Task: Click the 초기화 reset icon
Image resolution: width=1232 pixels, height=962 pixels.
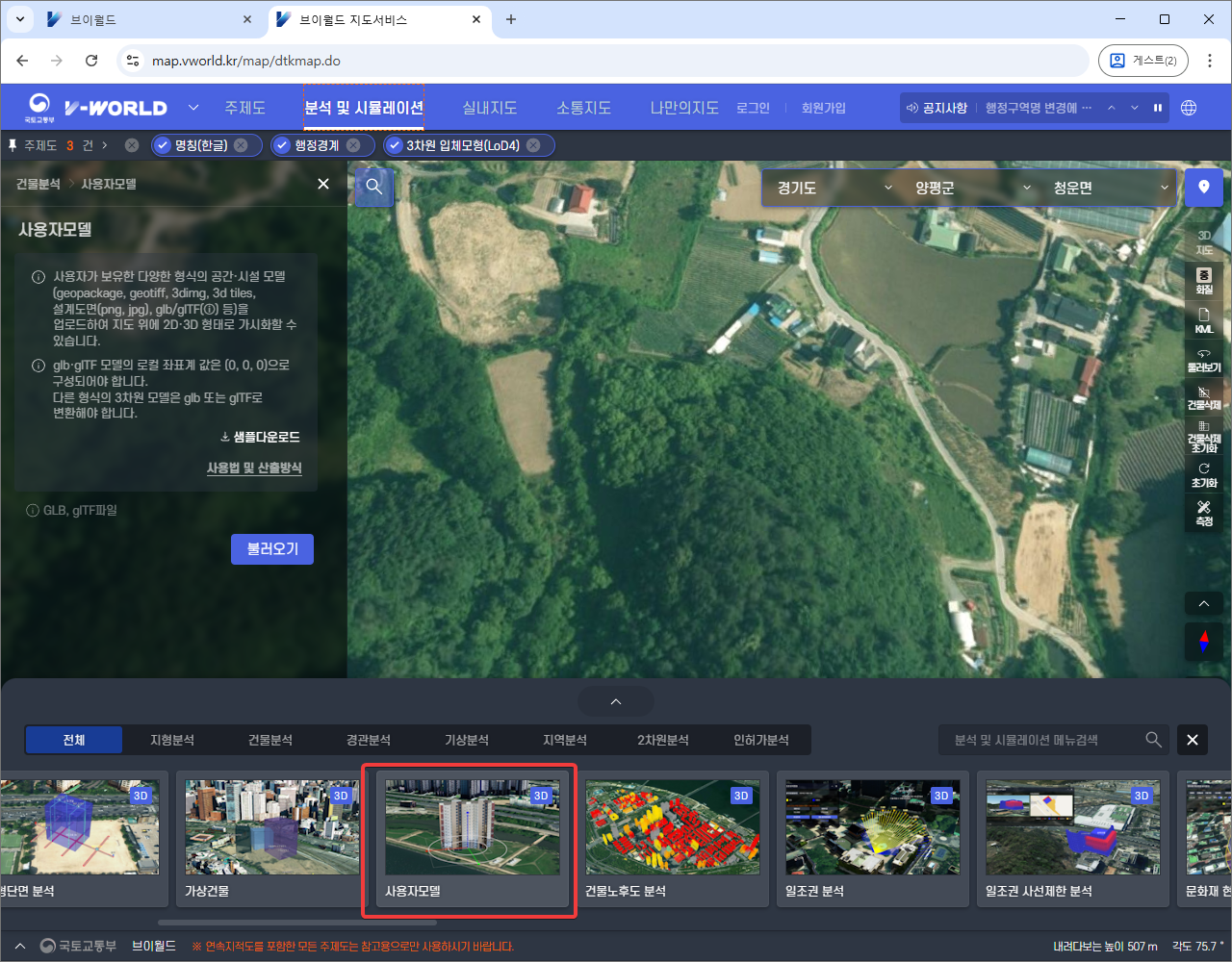Action: click(1203, 474)
